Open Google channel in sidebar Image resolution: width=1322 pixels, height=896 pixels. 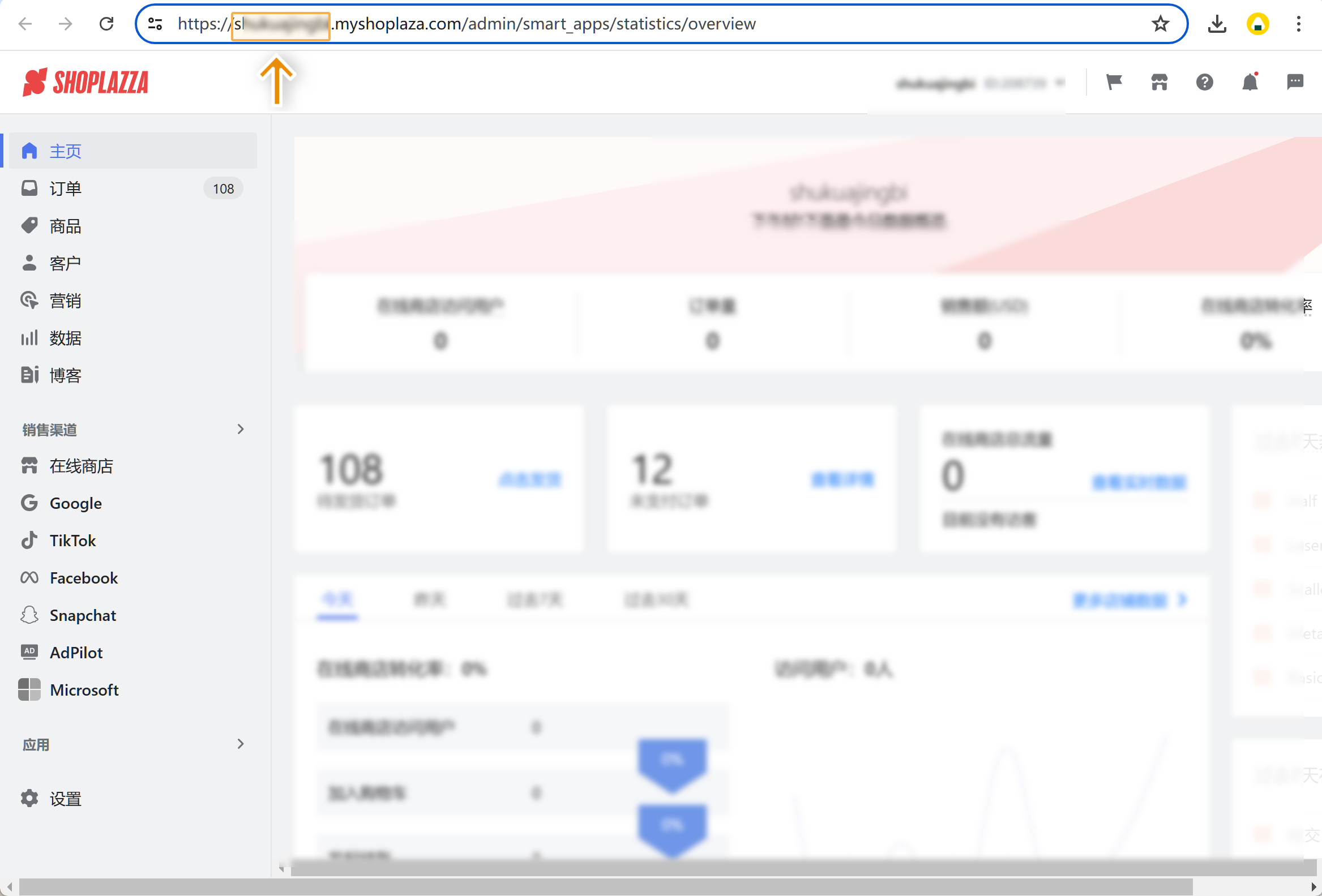(x=75, y=503)
